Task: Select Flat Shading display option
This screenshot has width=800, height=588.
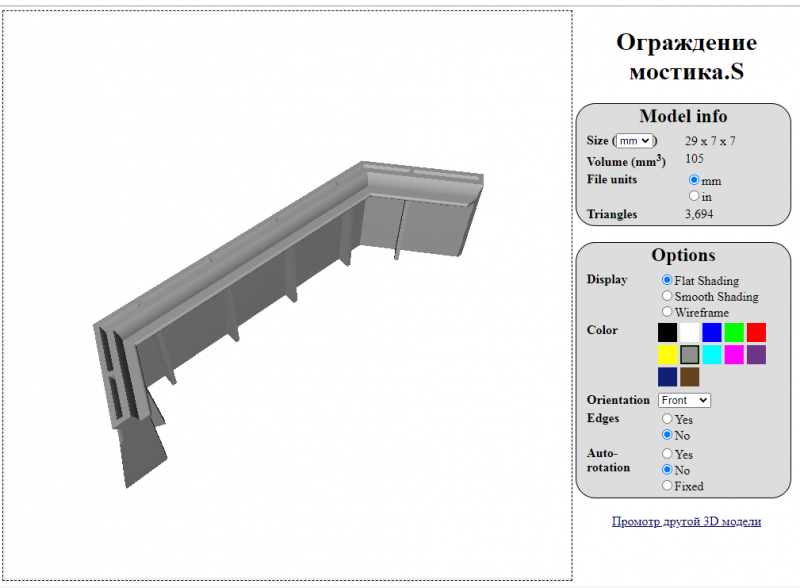Action: tap(667, 281)
